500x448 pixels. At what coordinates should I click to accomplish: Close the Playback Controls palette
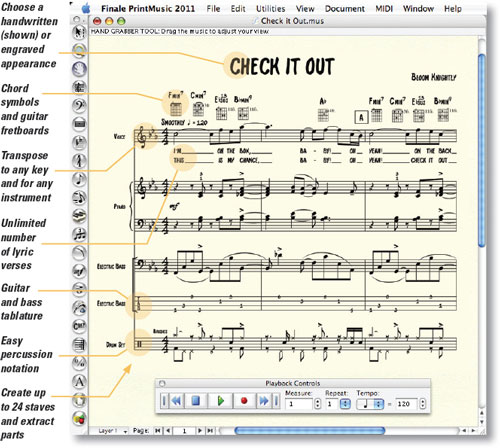pos(162,383)
